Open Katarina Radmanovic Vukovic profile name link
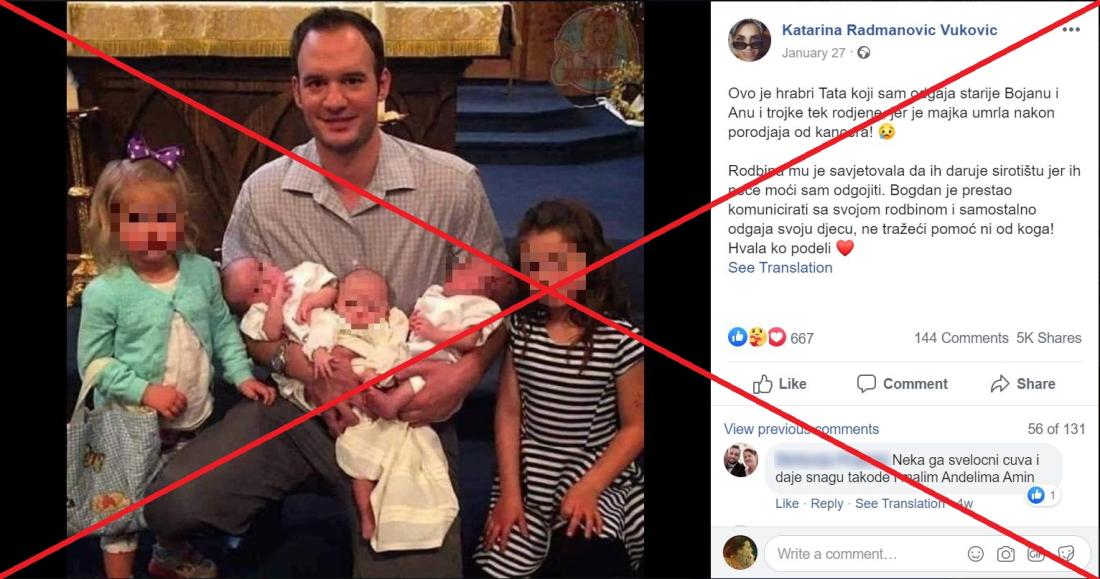1100x579 pixels. tap(889, 29)
